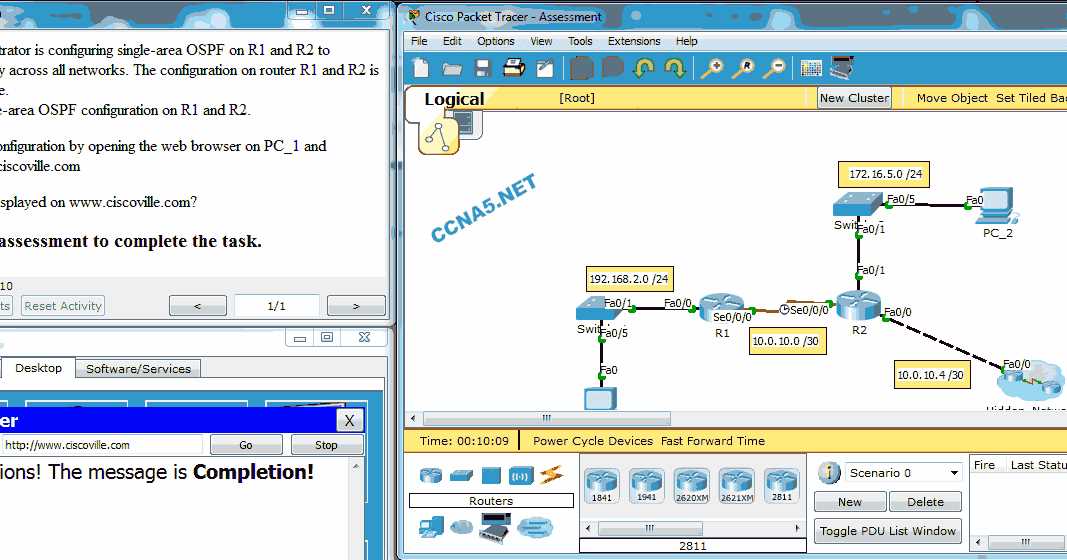Viewport: 1067px width, 560px height.
Task: Pick the 2811 router model
Action: [781, 486]
